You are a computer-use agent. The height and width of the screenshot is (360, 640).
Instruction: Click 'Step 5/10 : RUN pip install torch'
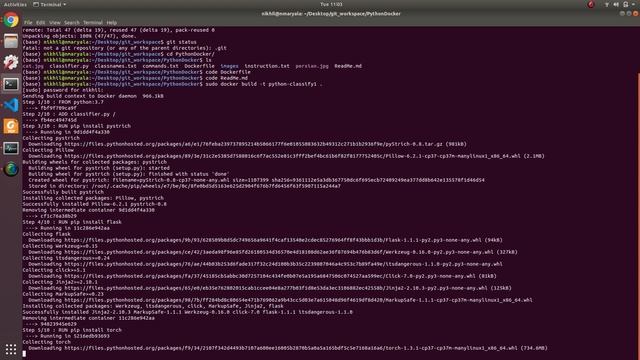(72, 330)
